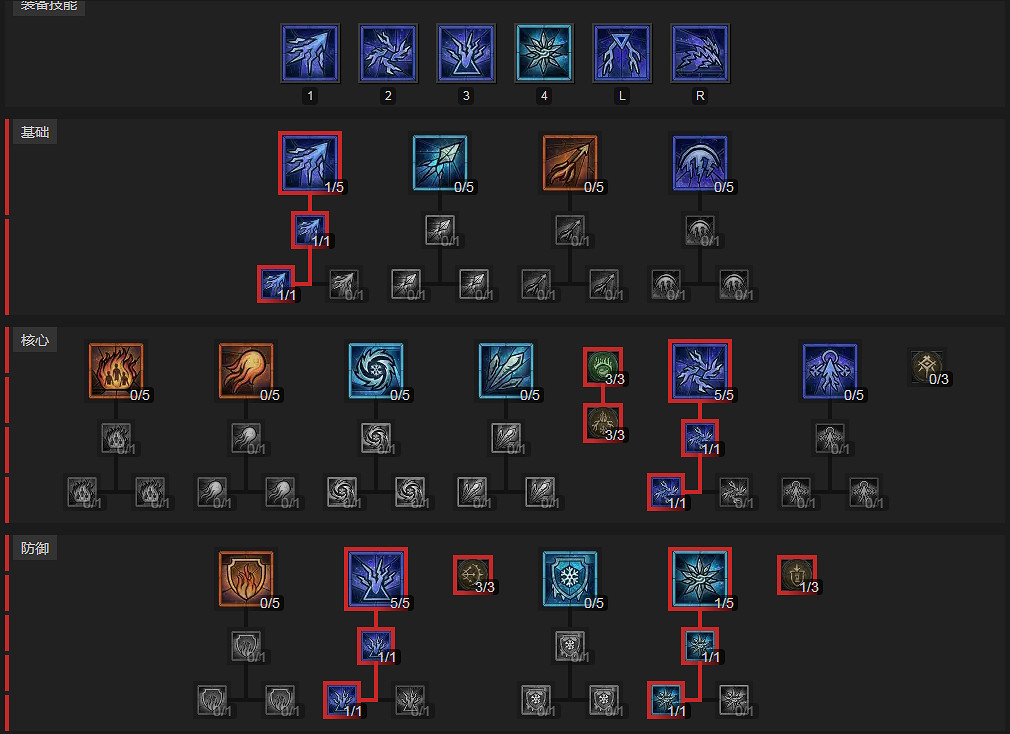Screen dimensions: 1010x734
Task: Click the chain lightning core skill 5/5
Action: (x=700, y=371)
